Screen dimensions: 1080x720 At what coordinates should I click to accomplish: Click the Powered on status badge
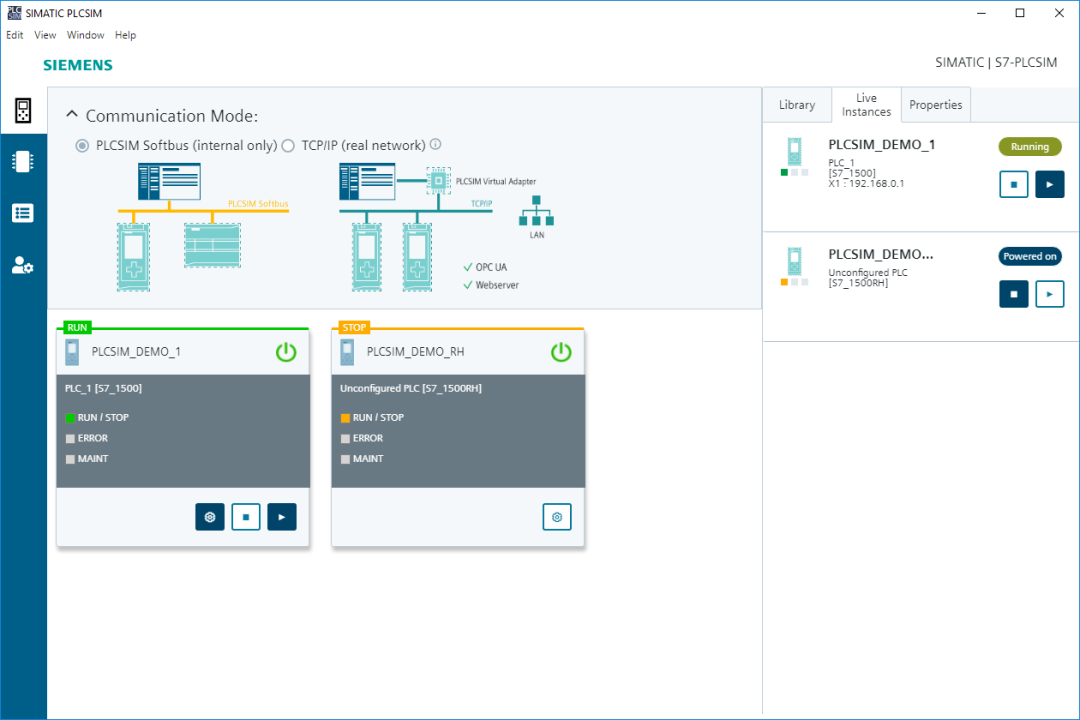point(1030,256)
